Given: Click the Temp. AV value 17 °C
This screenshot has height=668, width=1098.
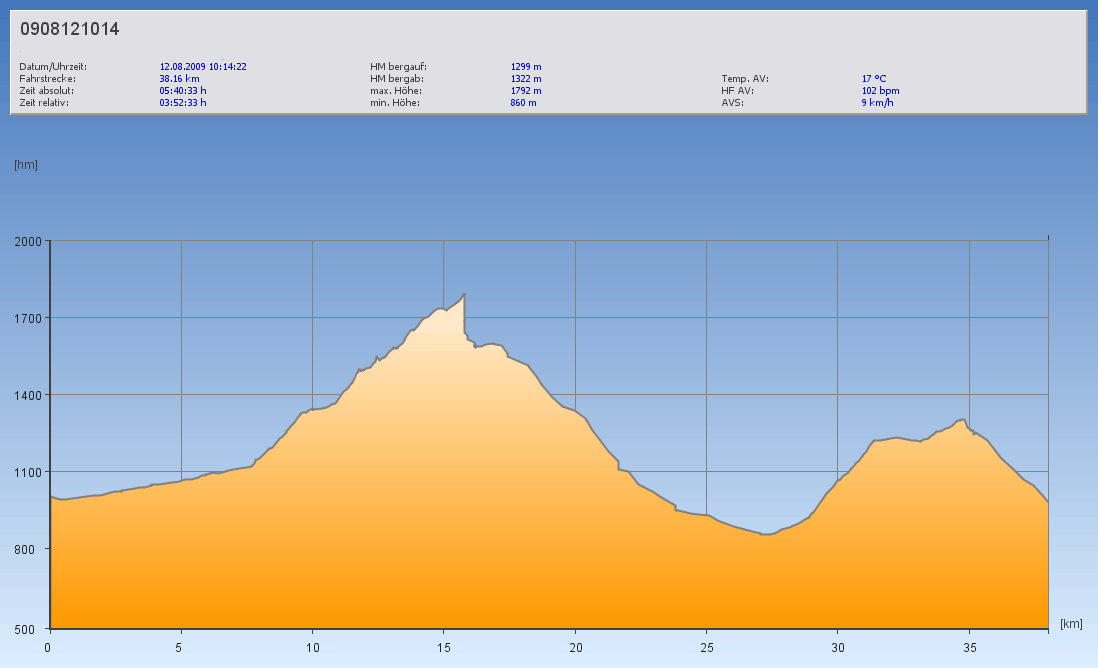Looking at the screenshot, I should pos(874,79).
